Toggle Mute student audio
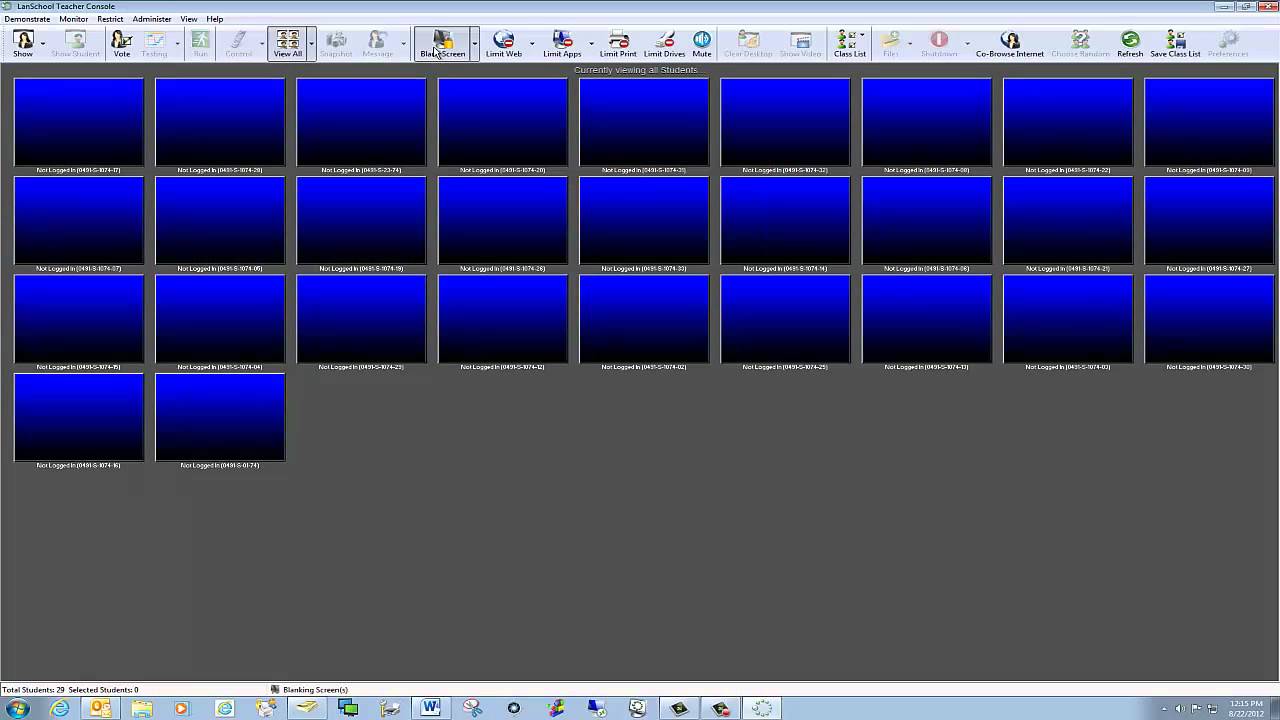The height and width of the screenshot is (720, 1280). 702,43
